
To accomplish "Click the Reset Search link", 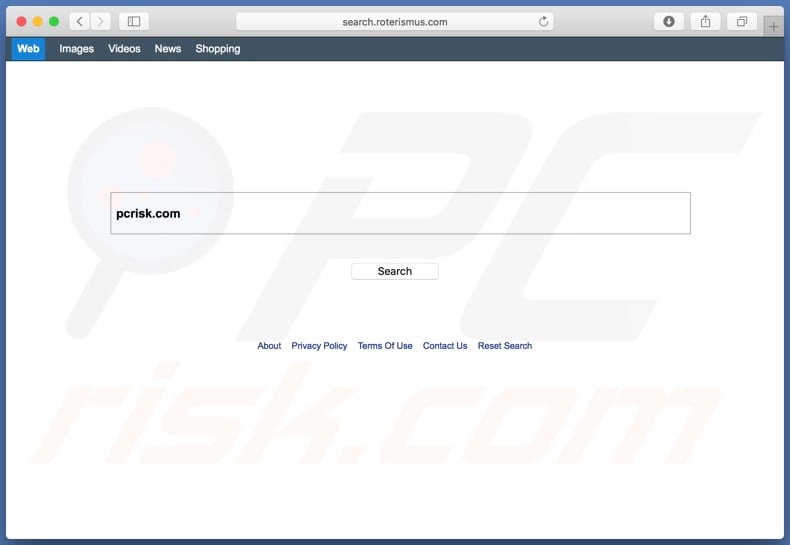I will tap(505, 346).
